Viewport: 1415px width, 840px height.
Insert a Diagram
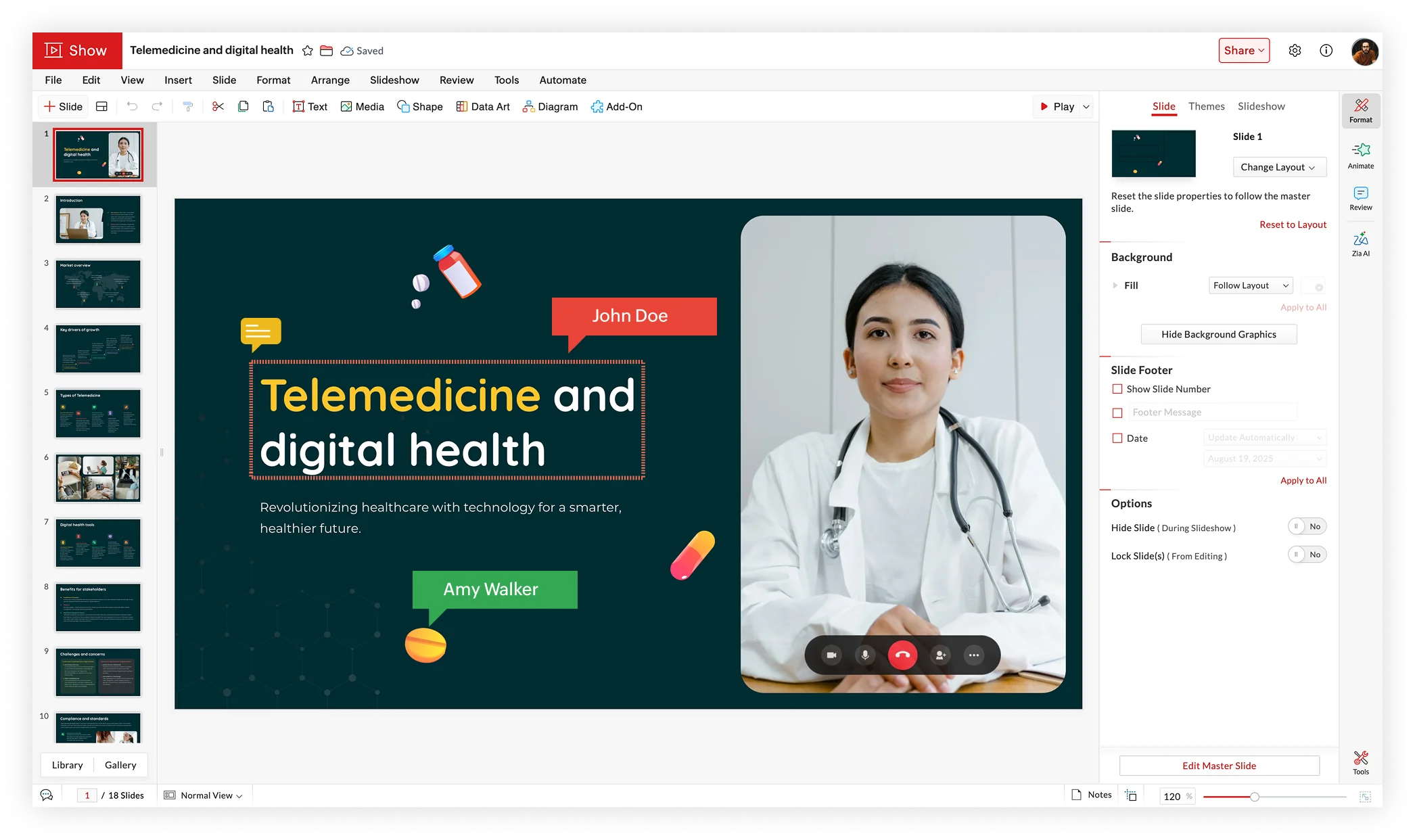pos(550,106)
